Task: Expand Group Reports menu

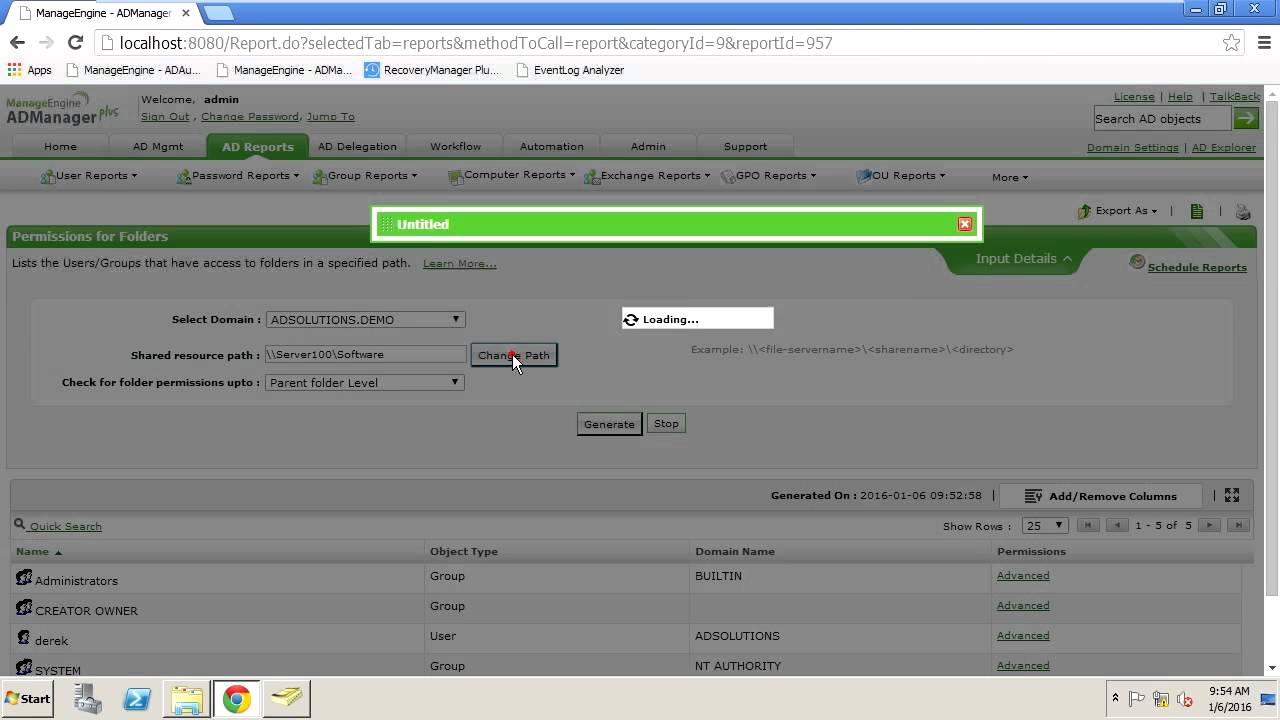Action: (365, 176)
